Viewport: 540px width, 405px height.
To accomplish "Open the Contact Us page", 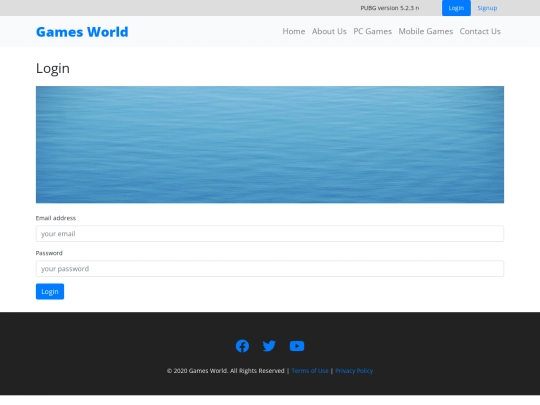I will click(480, 31).
